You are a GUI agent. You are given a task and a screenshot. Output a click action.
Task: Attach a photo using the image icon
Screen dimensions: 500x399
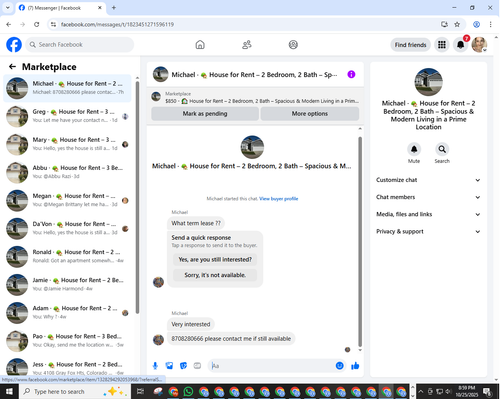click(169, 366)
